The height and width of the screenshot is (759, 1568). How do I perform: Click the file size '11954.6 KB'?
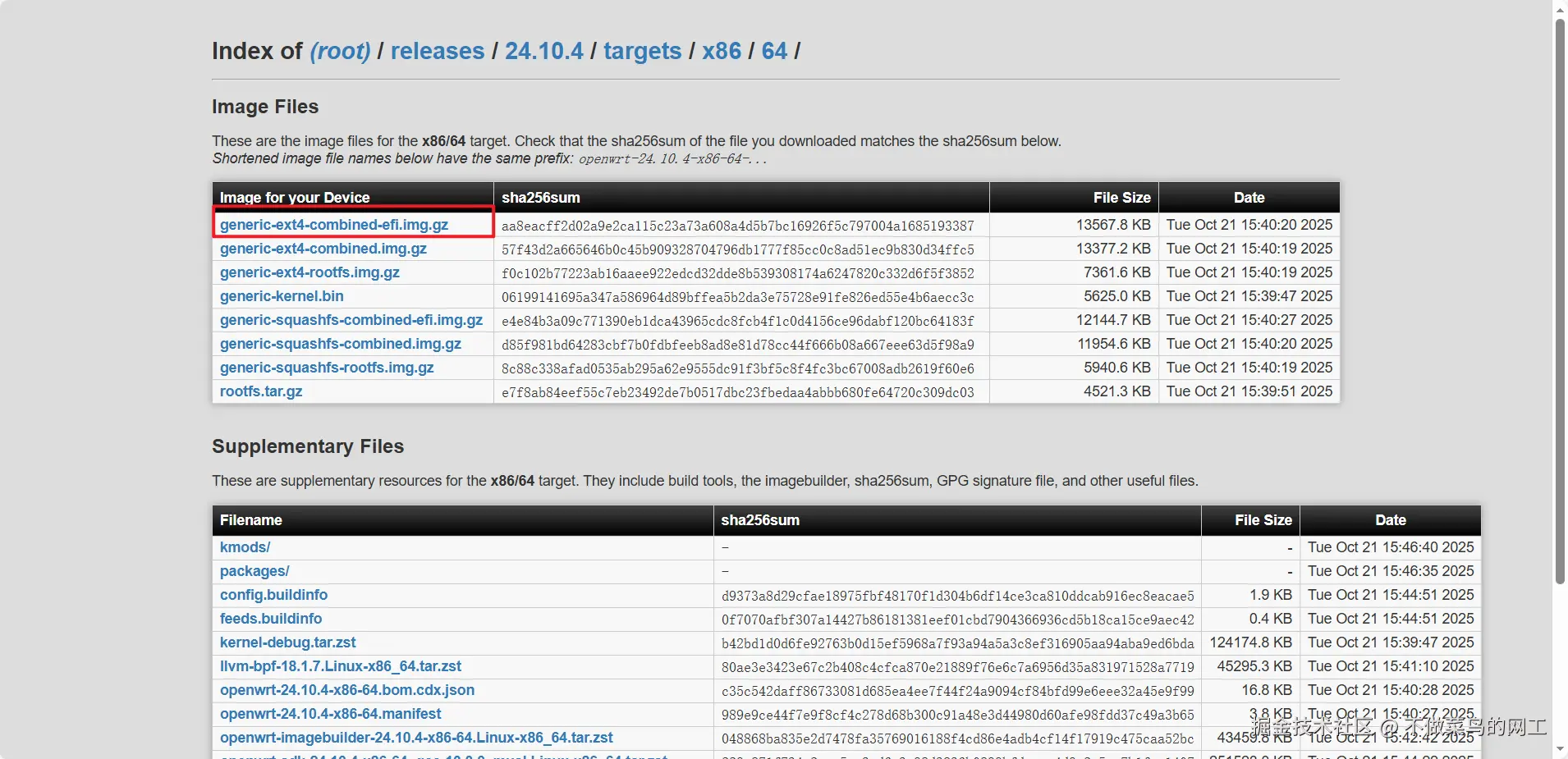(x=1114, y=344)
